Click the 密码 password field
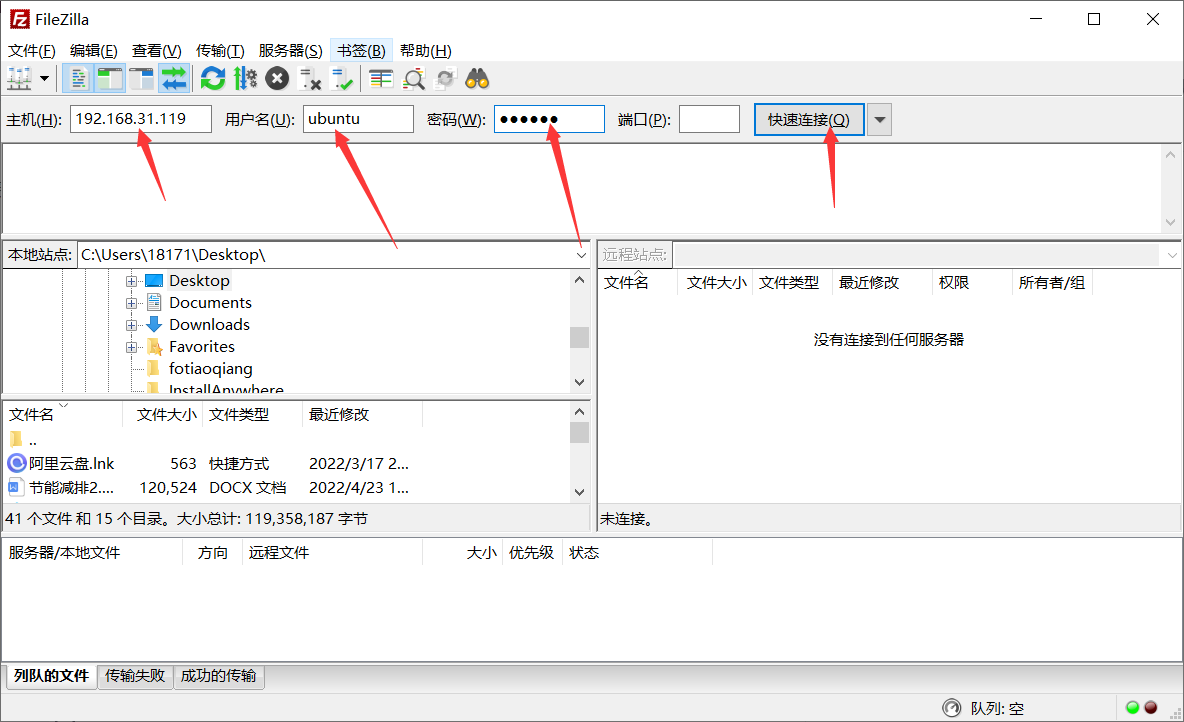Viewport: 1184px width, 722px height. (x=549, y=119)
